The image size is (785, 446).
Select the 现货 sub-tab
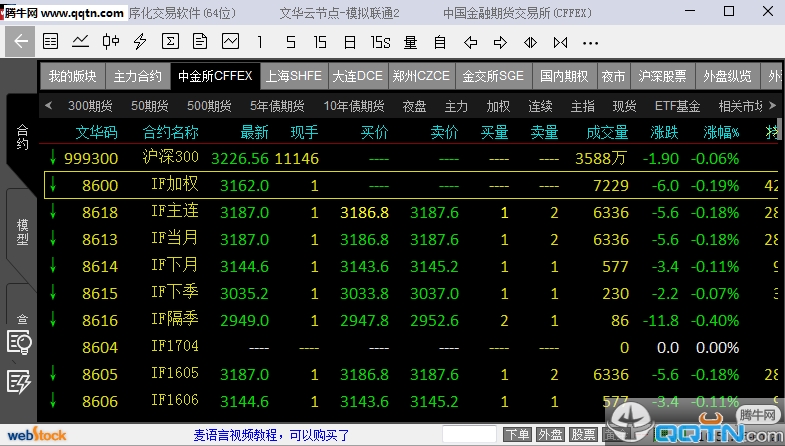click(x=624, y=106)
